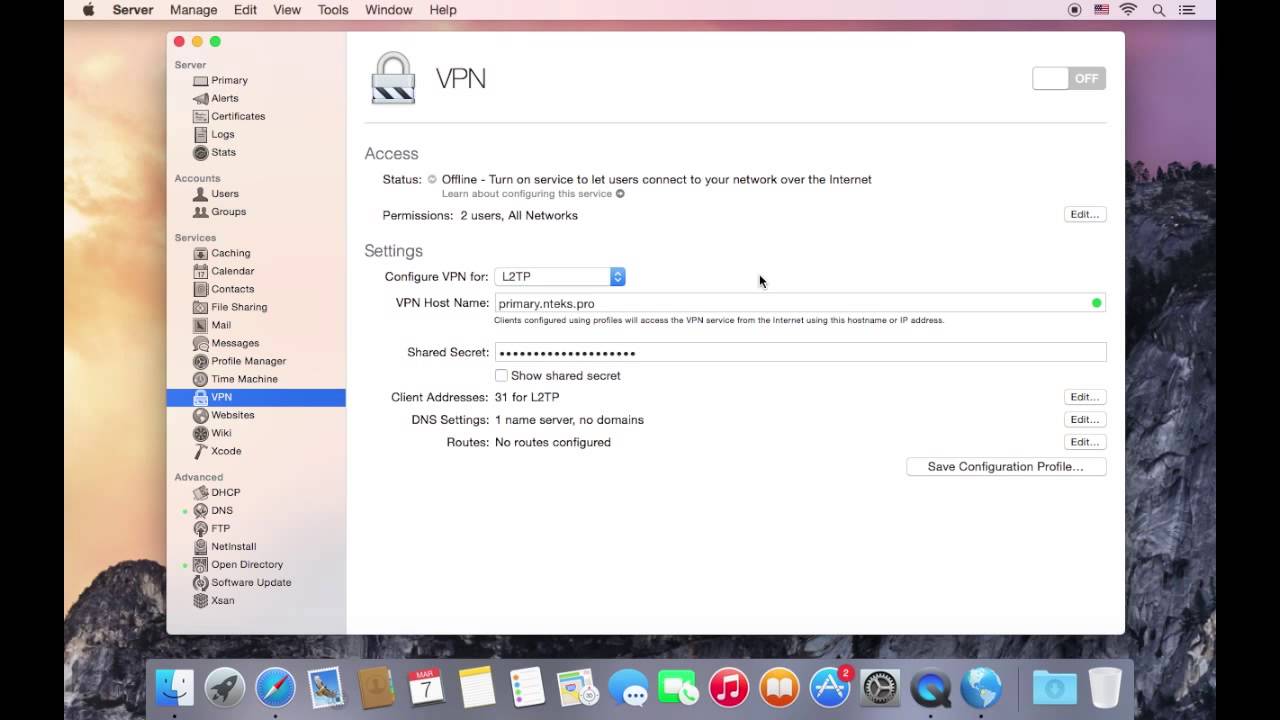
Task: Edit DNS Settings
Action: point(1085,420)
